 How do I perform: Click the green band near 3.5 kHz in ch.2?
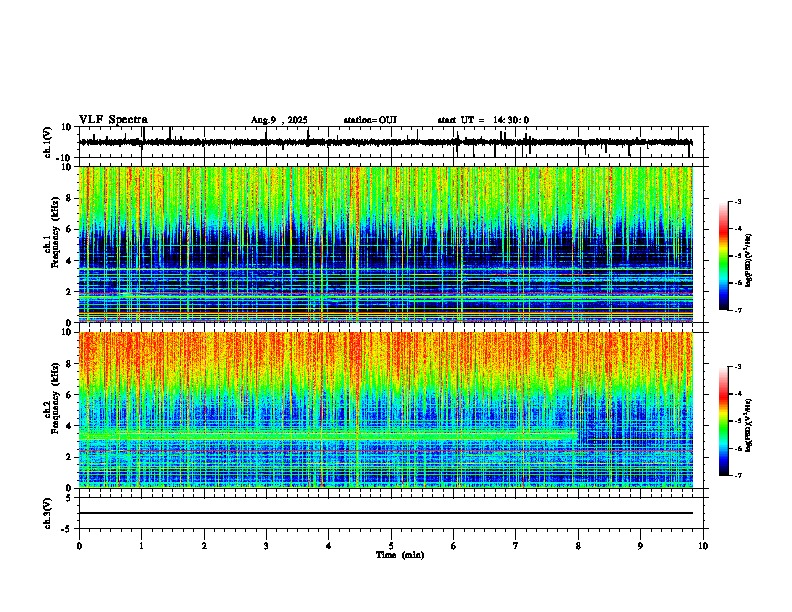click(327, 434)
